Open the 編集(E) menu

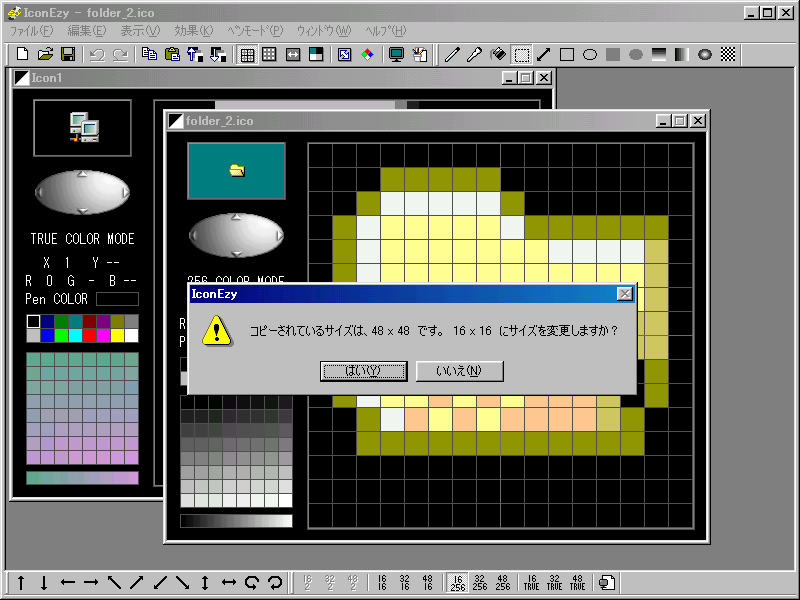click(87, 31)
